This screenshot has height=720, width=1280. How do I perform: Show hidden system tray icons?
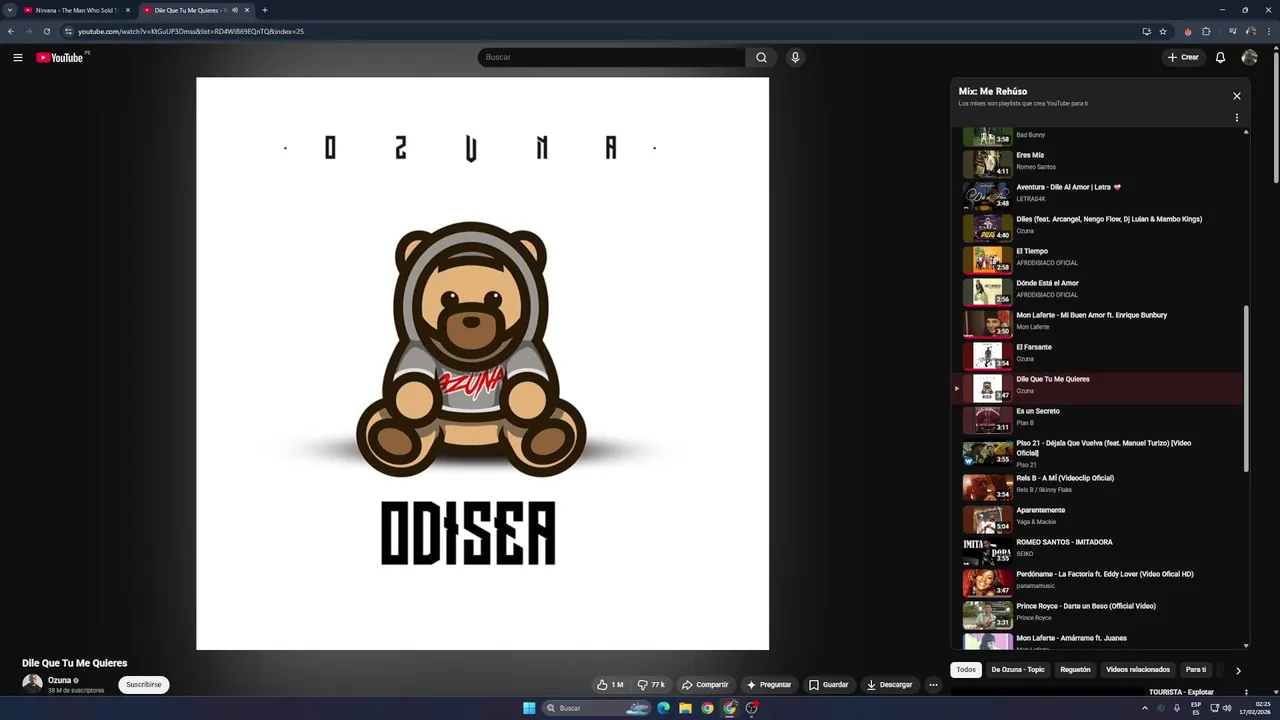click(x=1145, y=708)
